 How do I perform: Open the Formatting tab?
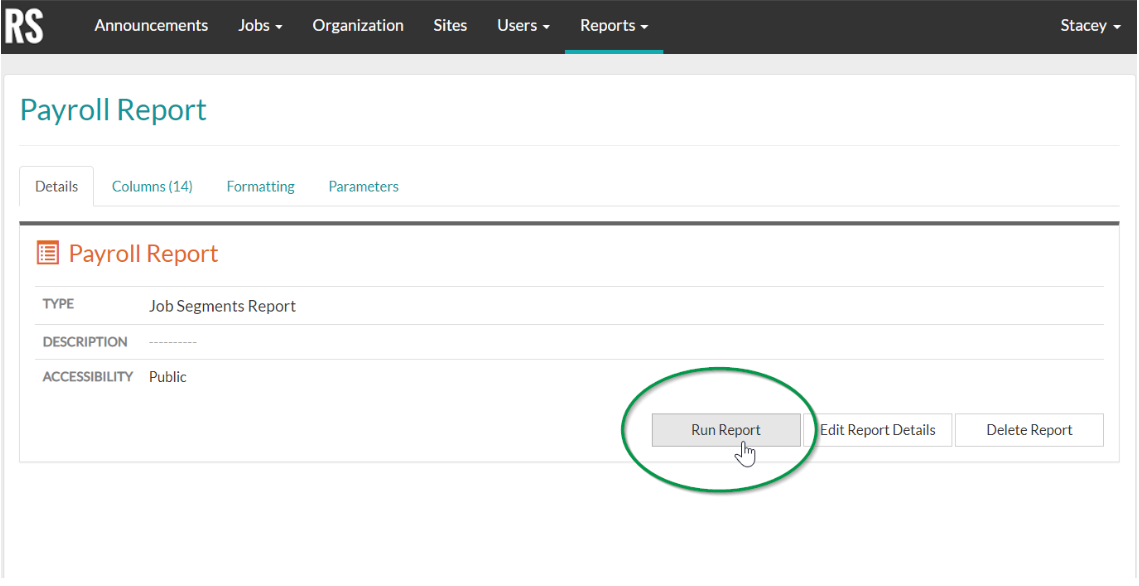tap(260, 186)
